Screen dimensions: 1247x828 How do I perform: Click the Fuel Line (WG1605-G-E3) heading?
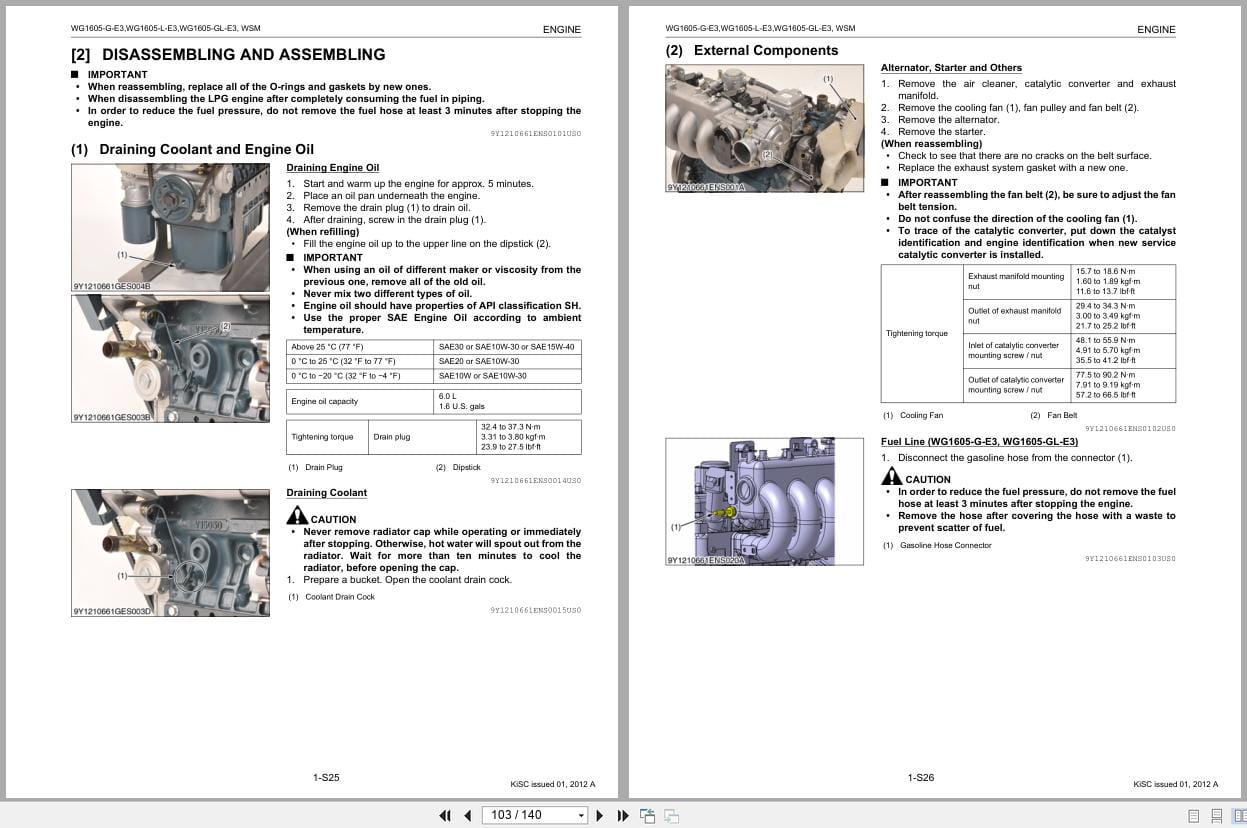tap(978, 440)
